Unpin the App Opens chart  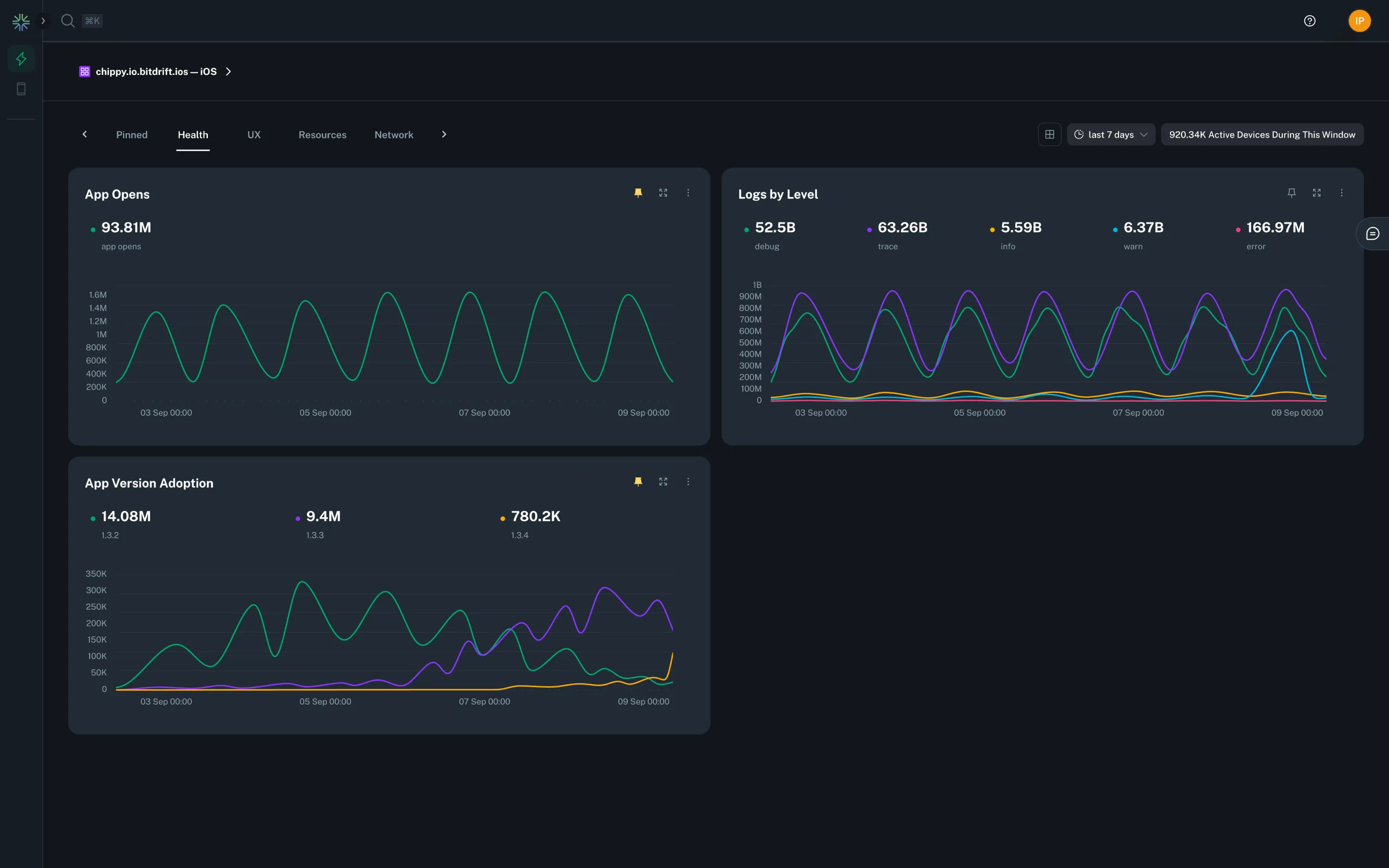[x=638, y=193]
